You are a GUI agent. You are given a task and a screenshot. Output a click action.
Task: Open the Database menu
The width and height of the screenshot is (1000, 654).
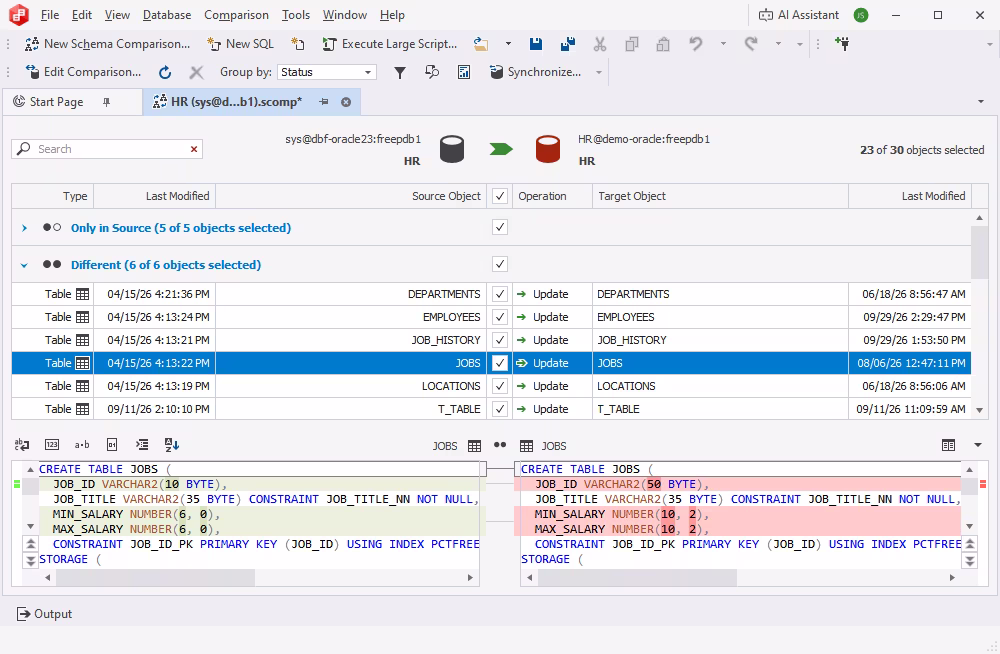166,15
